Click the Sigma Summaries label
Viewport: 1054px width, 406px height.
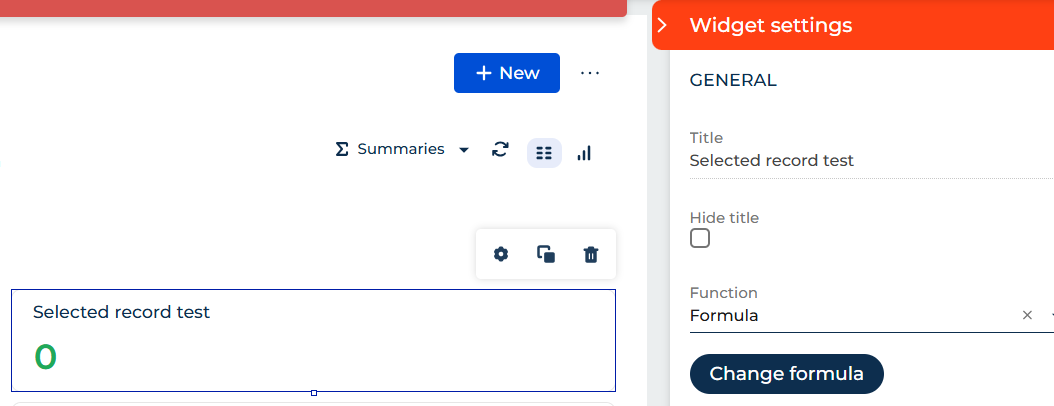390,149
